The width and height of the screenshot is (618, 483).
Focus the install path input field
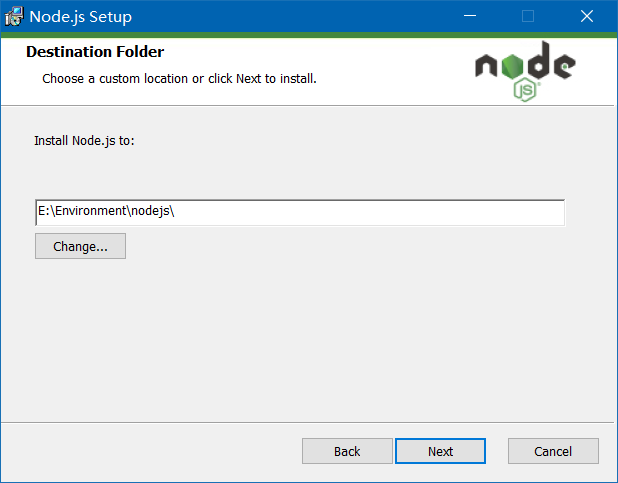(300, 213)
